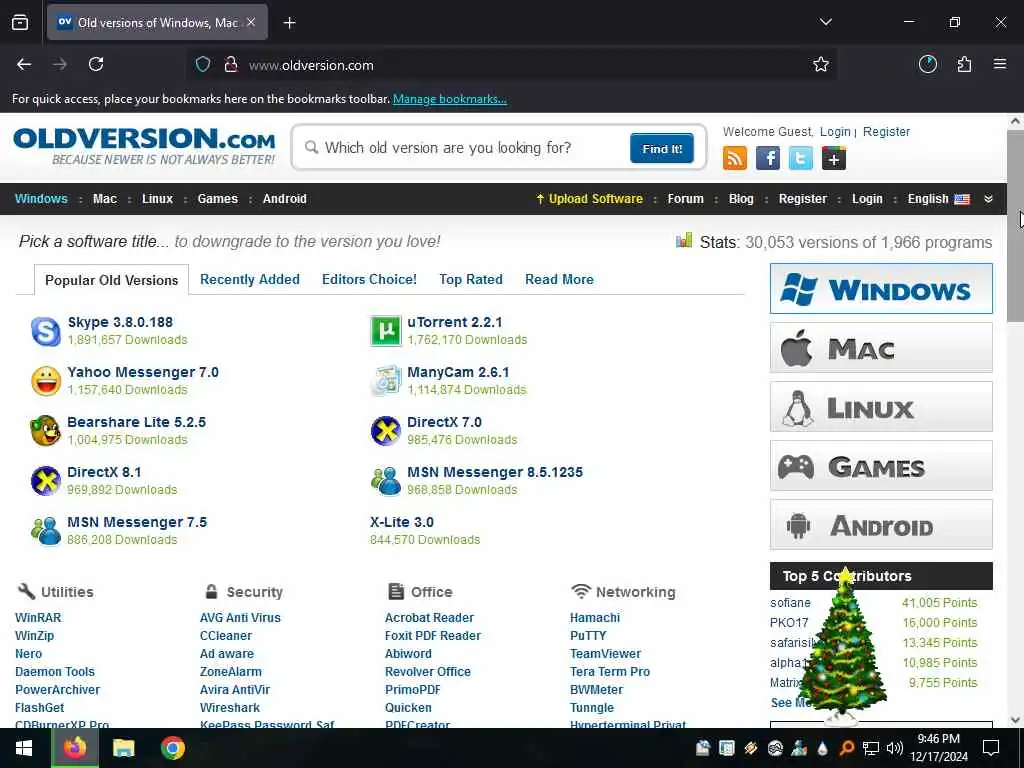
Task: Click the uTorrent app icon
Action: coord(385,331)
